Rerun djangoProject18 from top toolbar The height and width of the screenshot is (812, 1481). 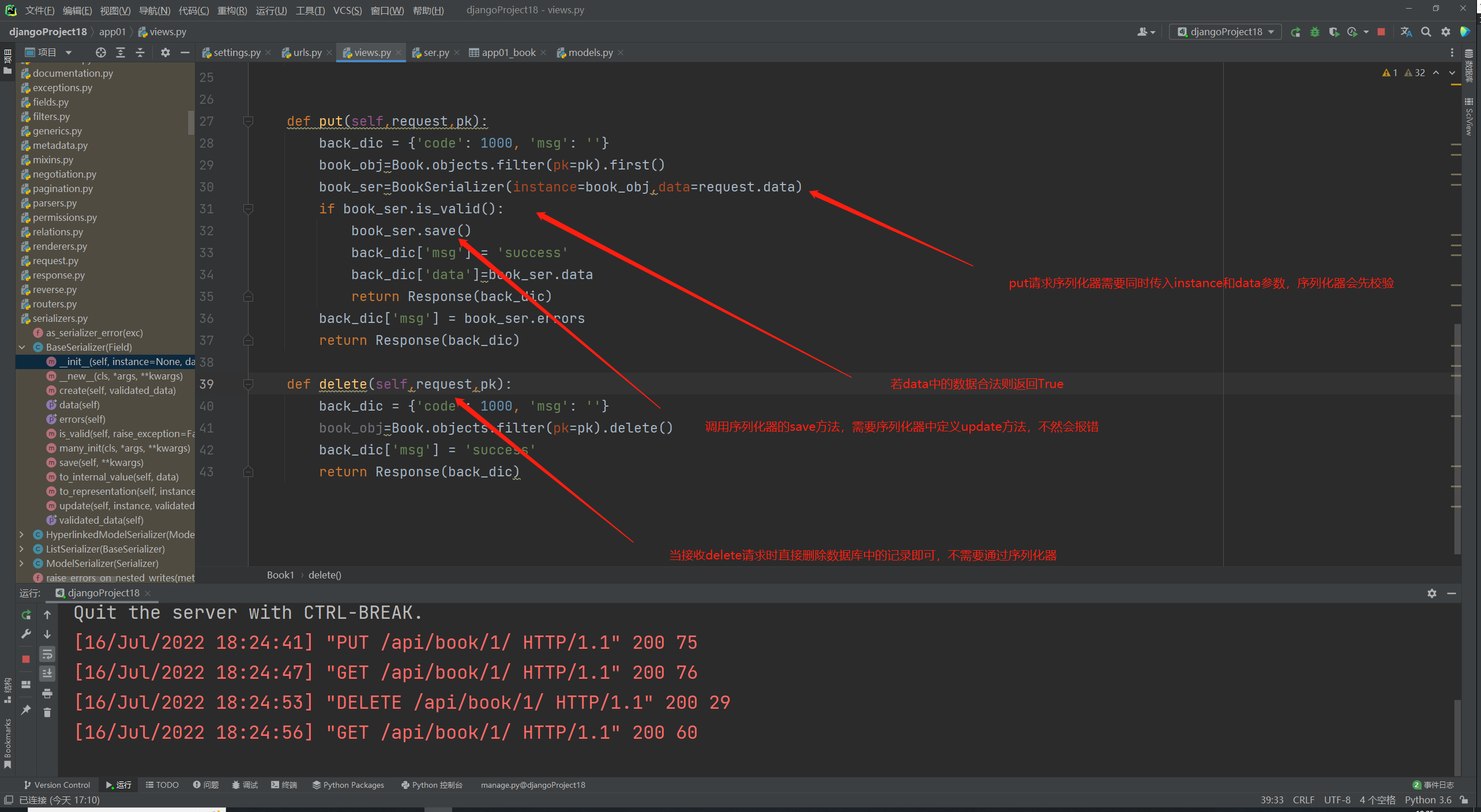(1295, 32)
